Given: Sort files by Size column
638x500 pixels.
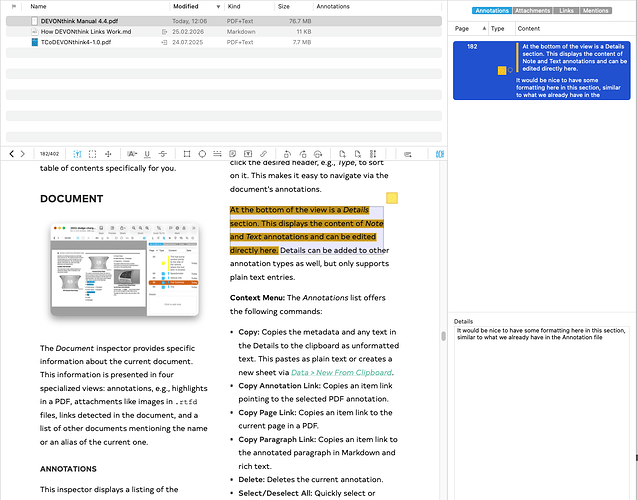Looking at the screenshot, I should click(284, 6).
